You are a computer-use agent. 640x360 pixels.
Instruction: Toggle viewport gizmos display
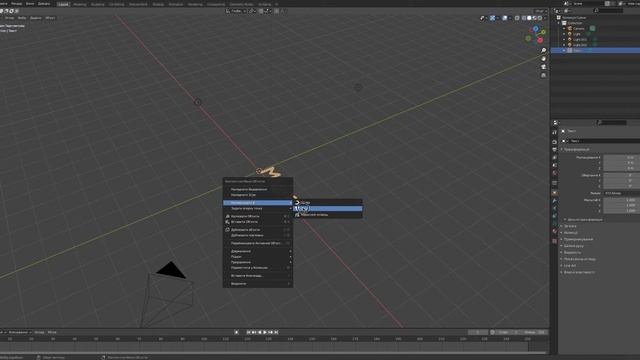493,18
